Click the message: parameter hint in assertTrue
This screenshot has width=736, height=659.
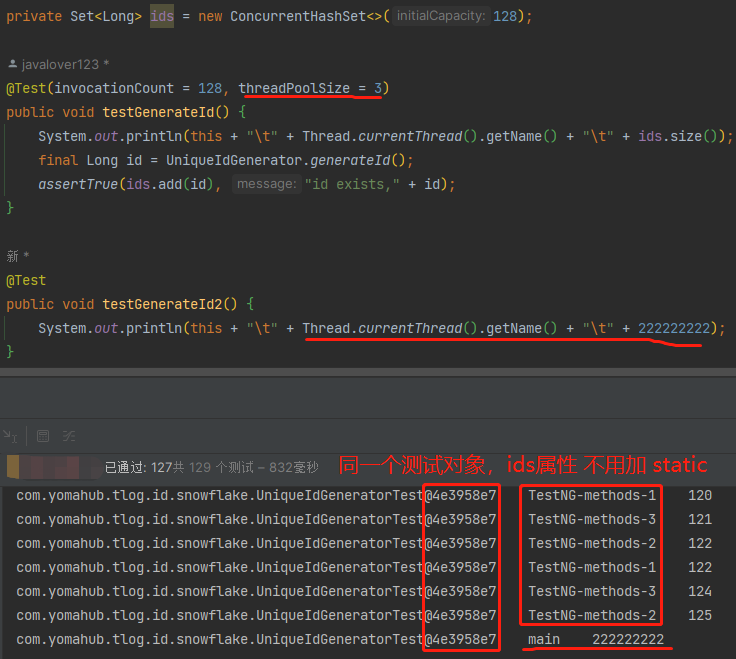point(266,184)
